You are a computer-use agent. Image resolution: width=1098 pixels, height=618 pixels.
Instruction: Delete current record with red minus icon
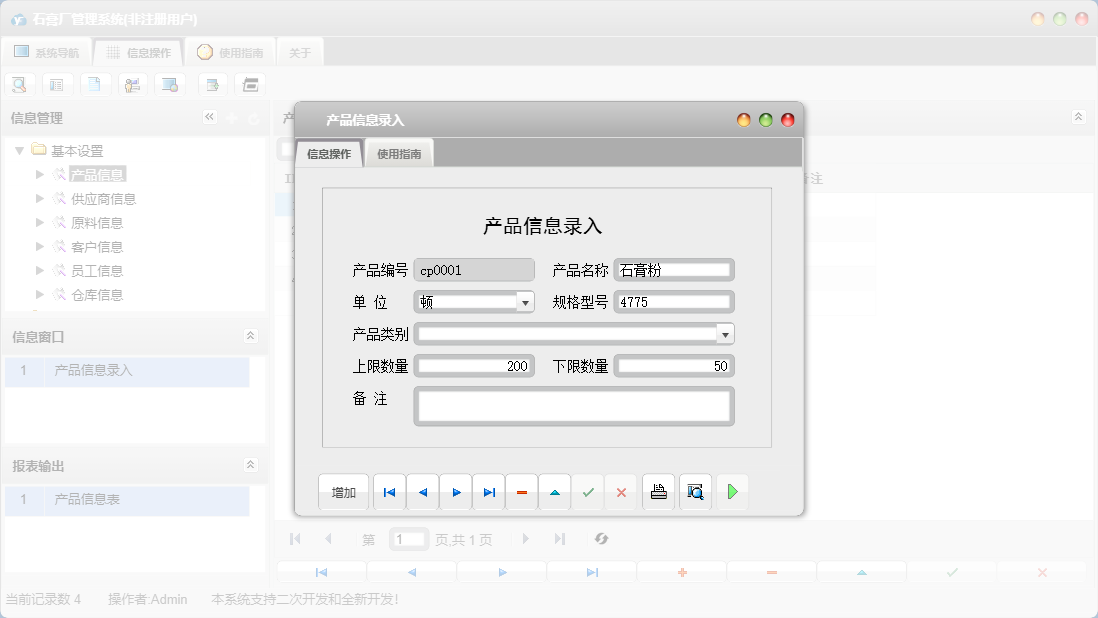[521, 491]
